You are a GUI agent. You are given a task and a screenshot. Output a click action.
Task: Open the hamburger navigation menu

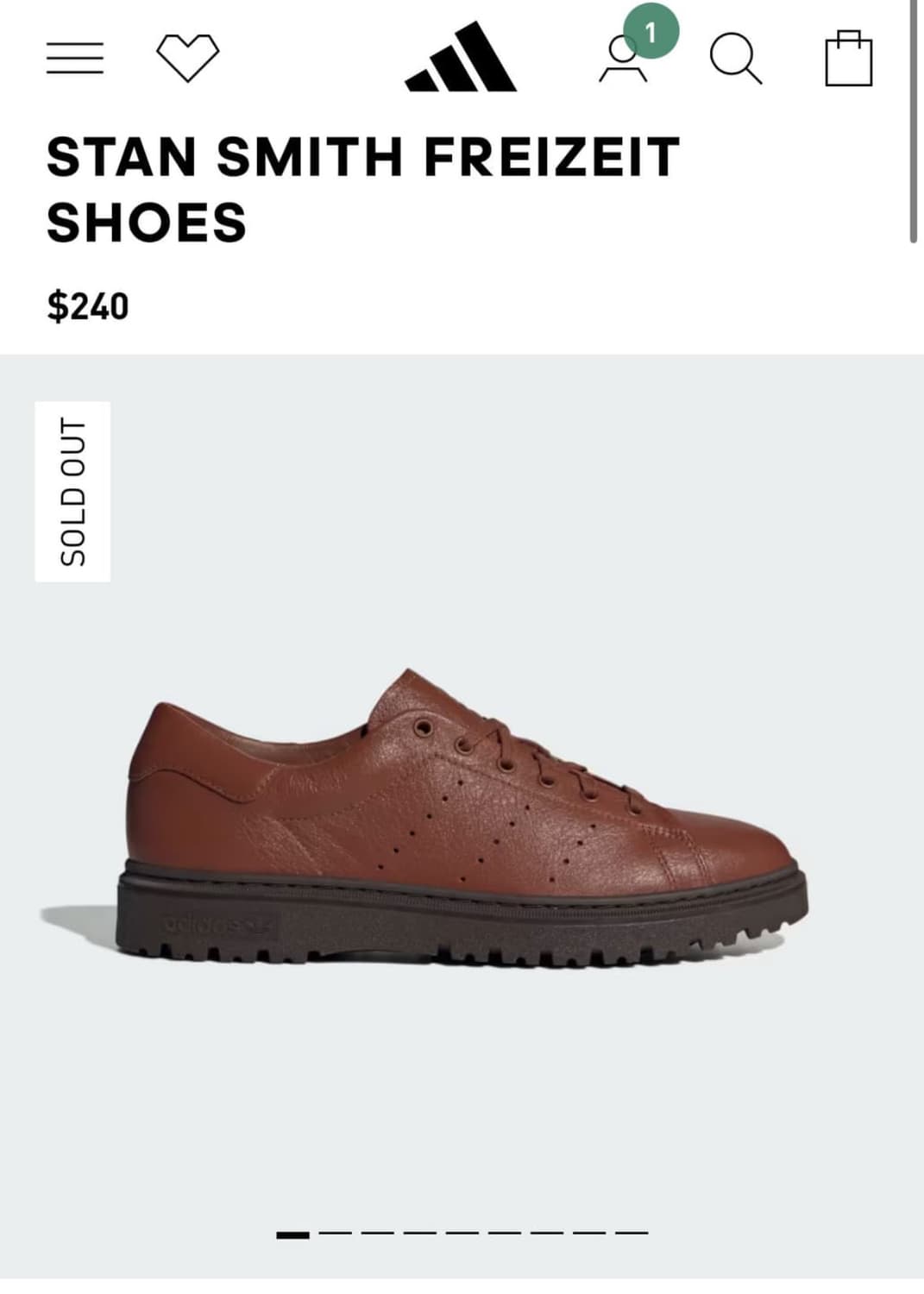pyautogui.click(x=75, y=58)
